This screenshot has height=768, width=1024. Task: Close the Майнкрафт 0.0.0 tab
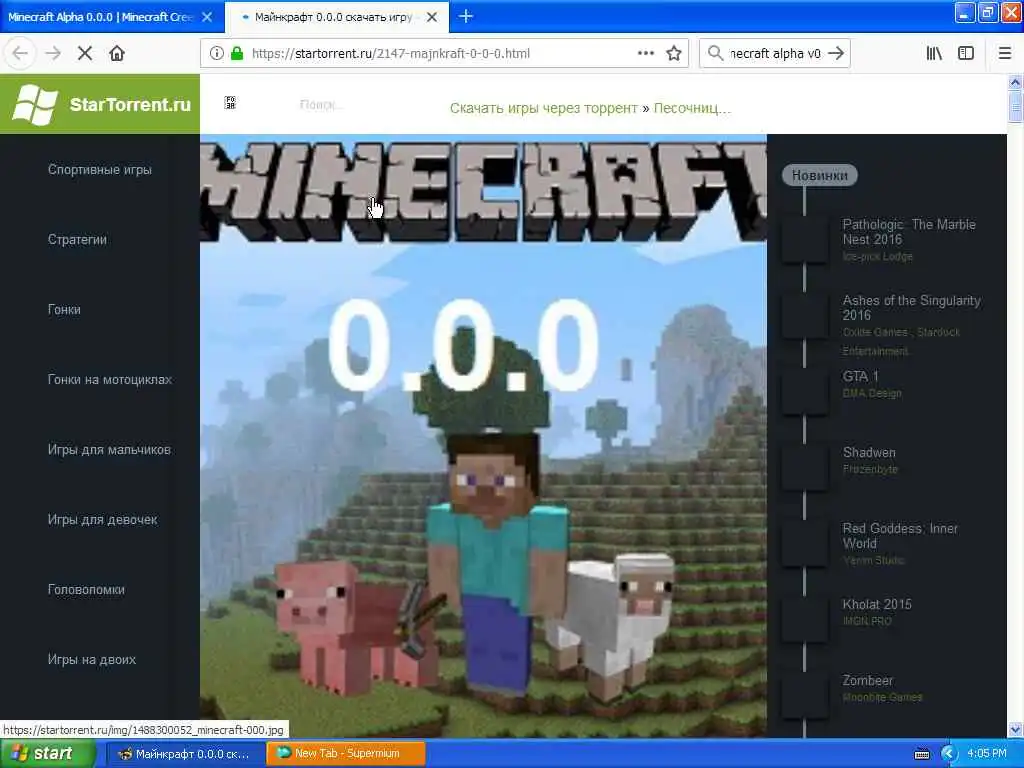pyautogui.click(x=432, y=17)
